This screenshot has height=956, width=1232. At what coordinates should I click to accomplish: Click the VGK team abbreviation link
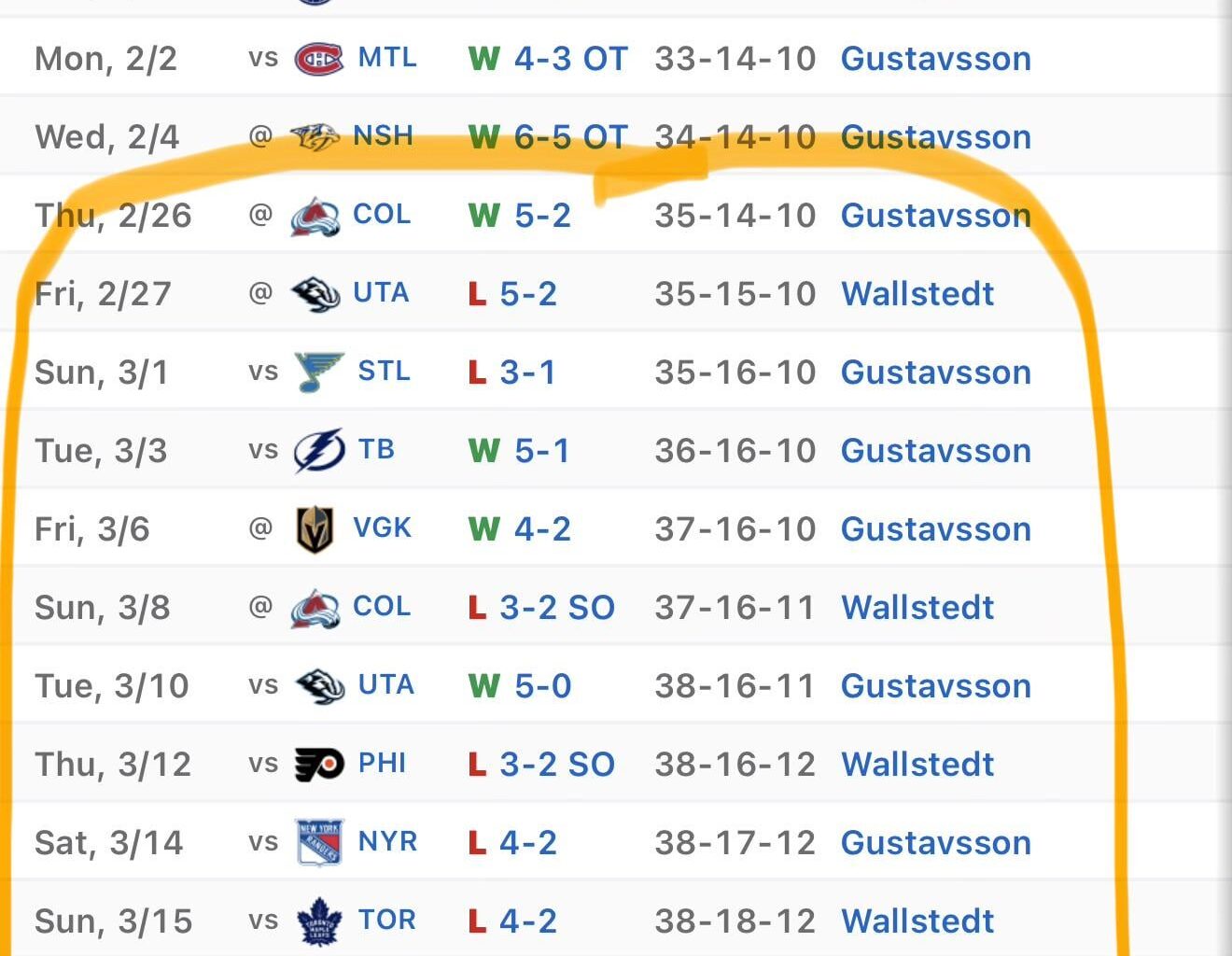click(382, 528)
